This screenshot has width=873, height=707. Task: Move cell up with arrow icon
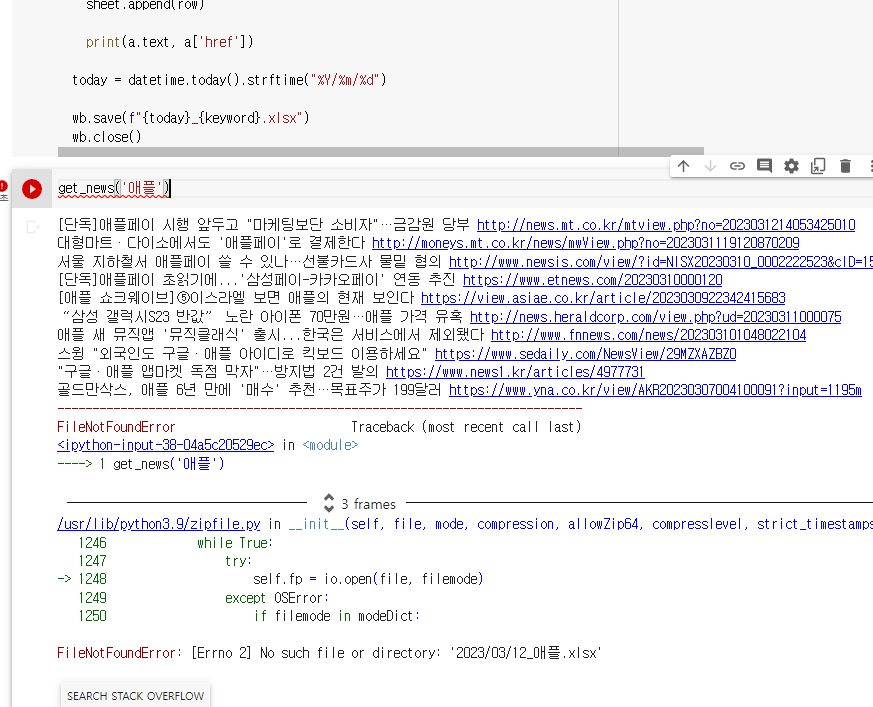(x=683, y=166)
